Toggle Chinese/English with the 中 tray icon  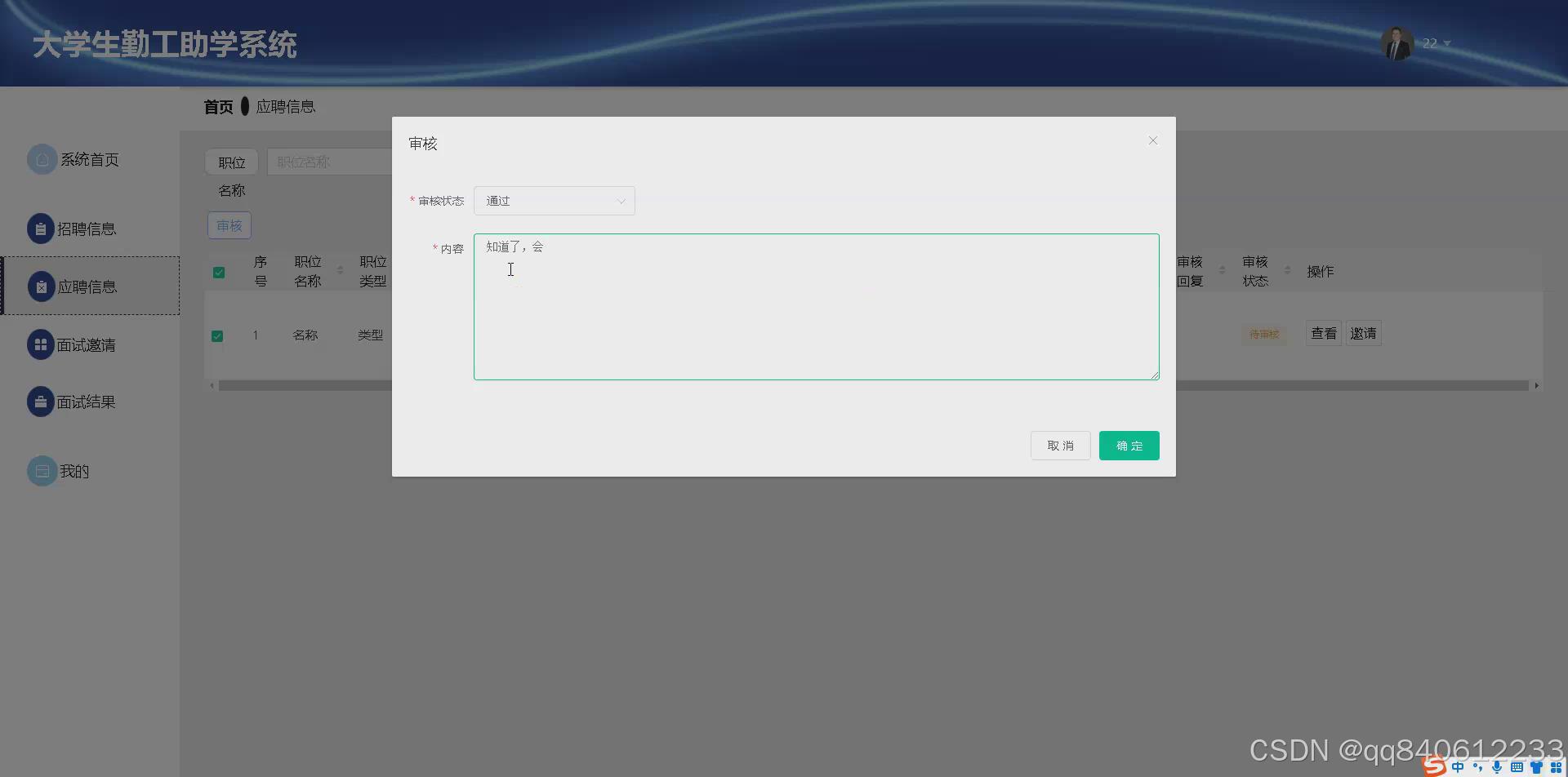pyautogui.click(x=1458, y=766)
